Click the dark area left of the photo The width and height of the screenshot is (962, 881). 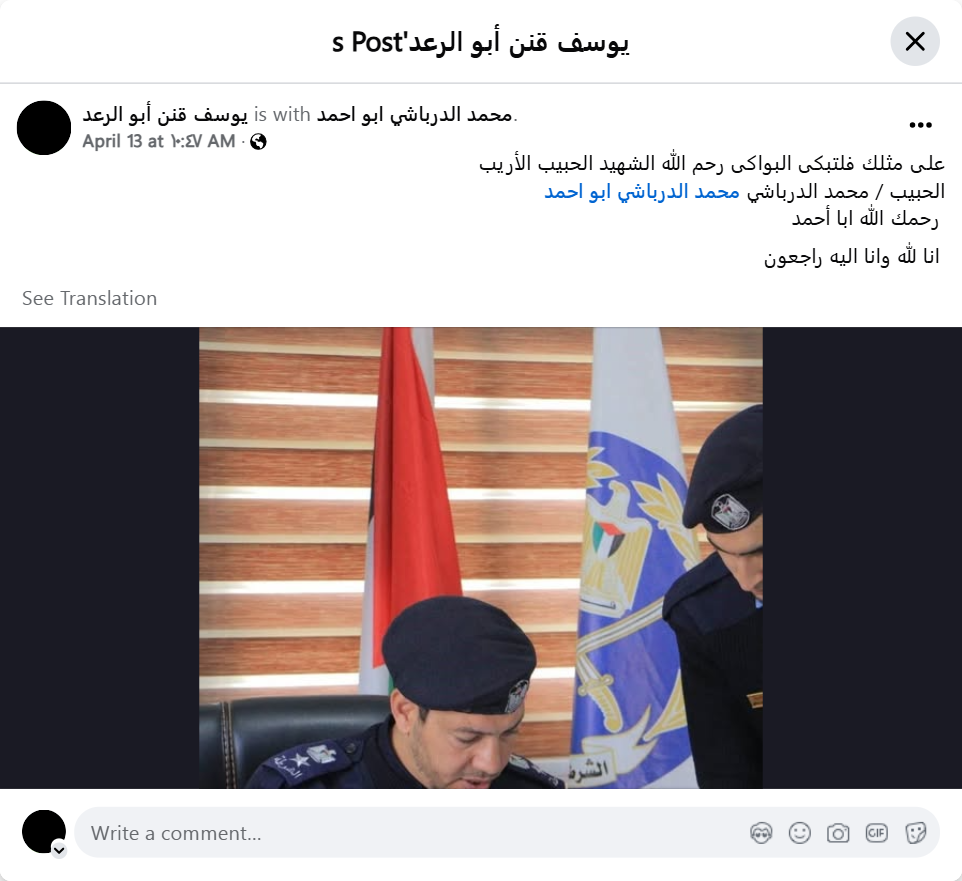pyautogui.click(x=99, y=558)
